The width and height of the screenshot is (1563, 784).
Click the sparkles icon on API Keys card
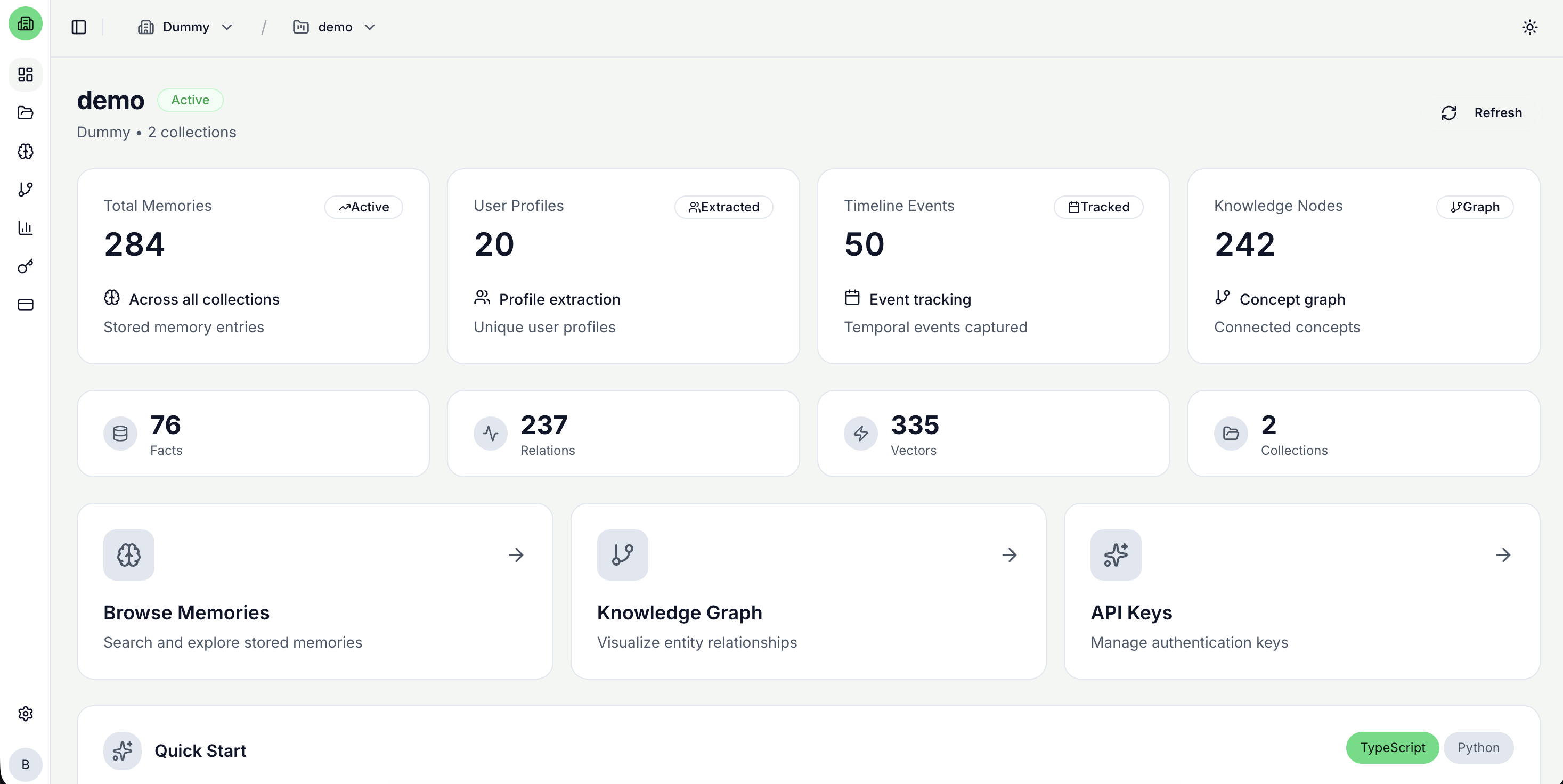point(1116,554)
